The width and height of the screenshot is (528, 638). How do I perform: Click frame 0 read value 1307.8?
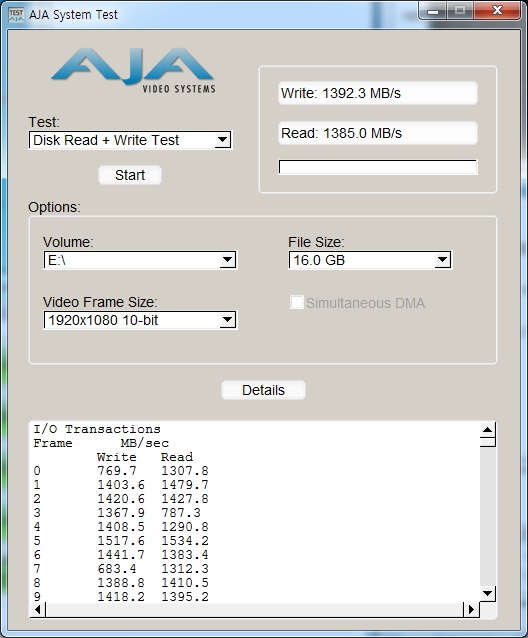(x=185, y=471)
